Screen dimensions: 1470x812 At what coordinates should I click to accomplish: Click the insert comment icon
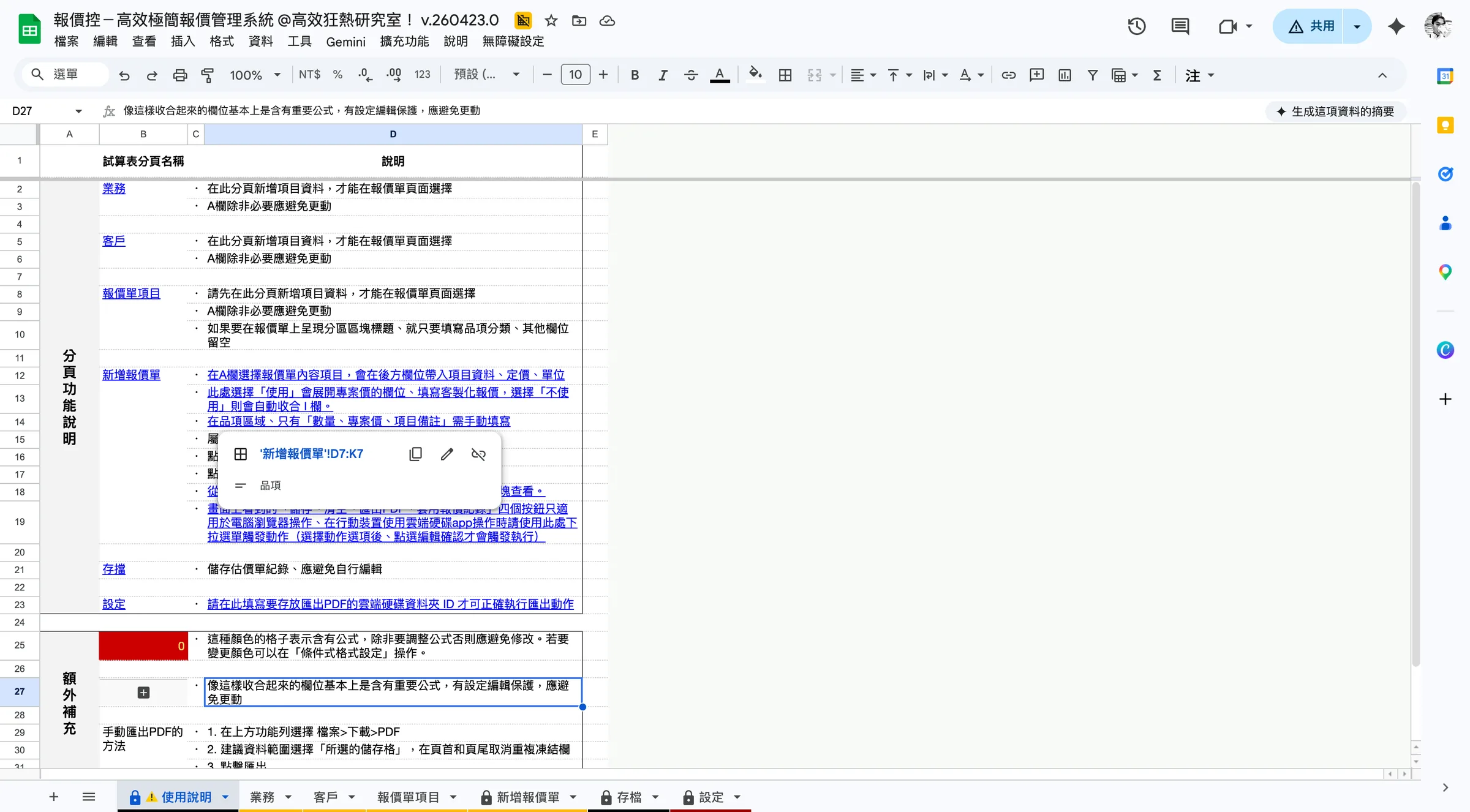tap(1036, 75)
